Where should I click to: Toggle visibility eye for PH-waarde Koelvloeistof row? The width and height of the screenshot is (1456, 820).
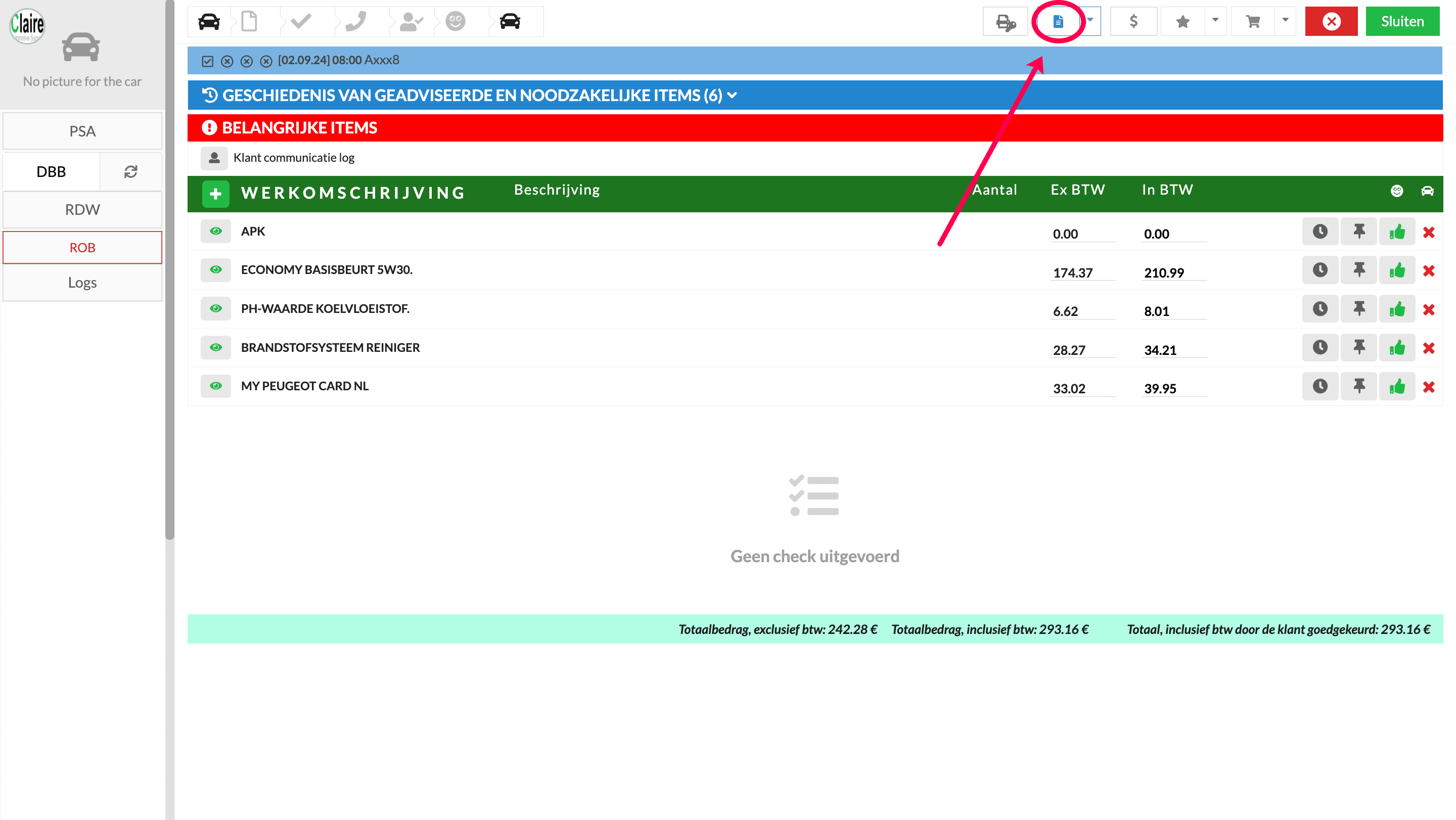point(215,308)
